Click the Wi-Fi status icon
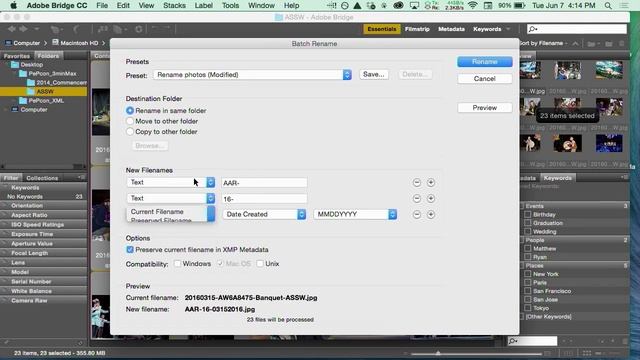The width and height of the screenshot is (640, 360). pos(473,5)
